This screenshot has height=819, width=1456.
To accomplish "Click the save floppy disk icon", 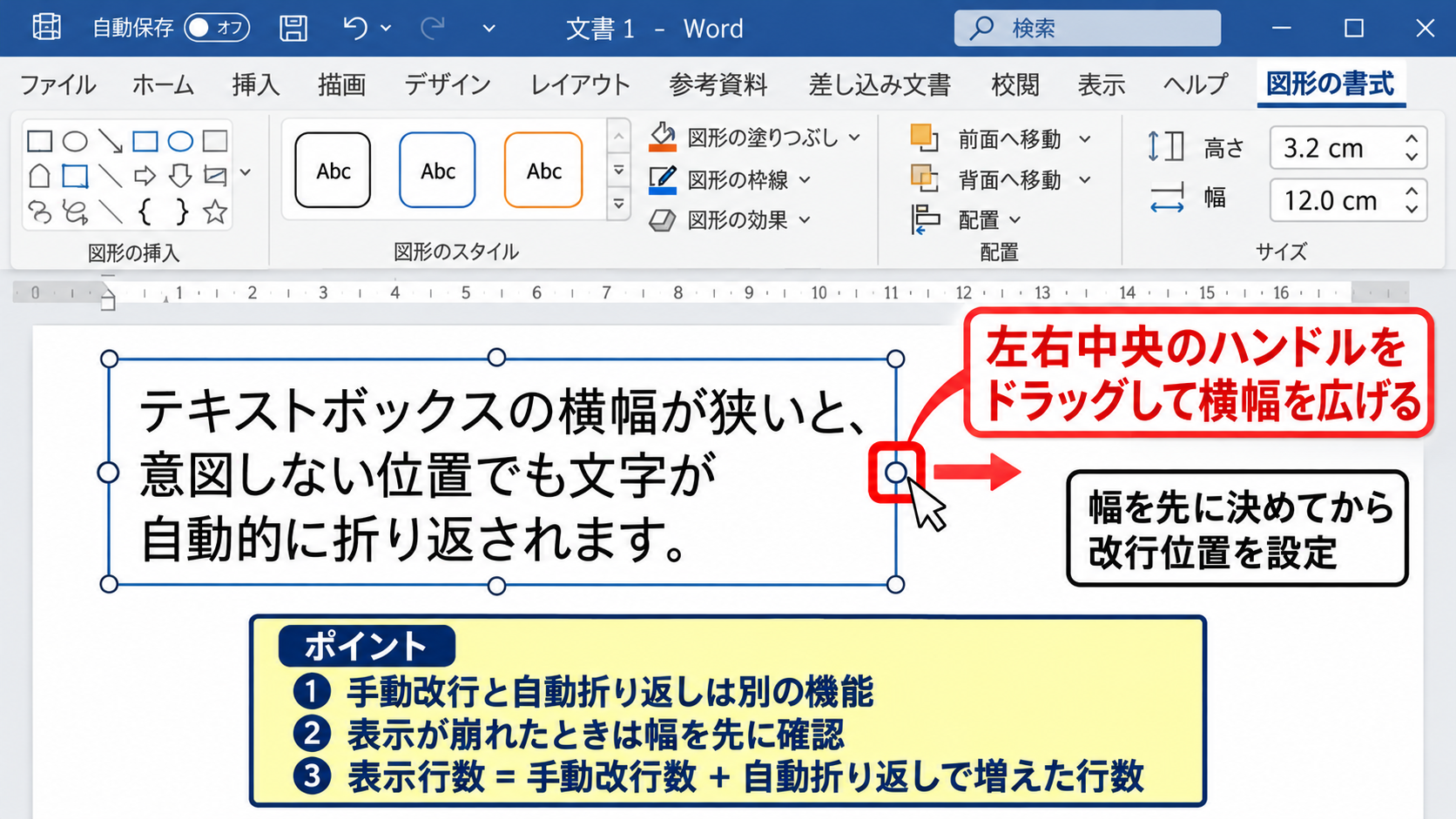I will coord(293,28).
